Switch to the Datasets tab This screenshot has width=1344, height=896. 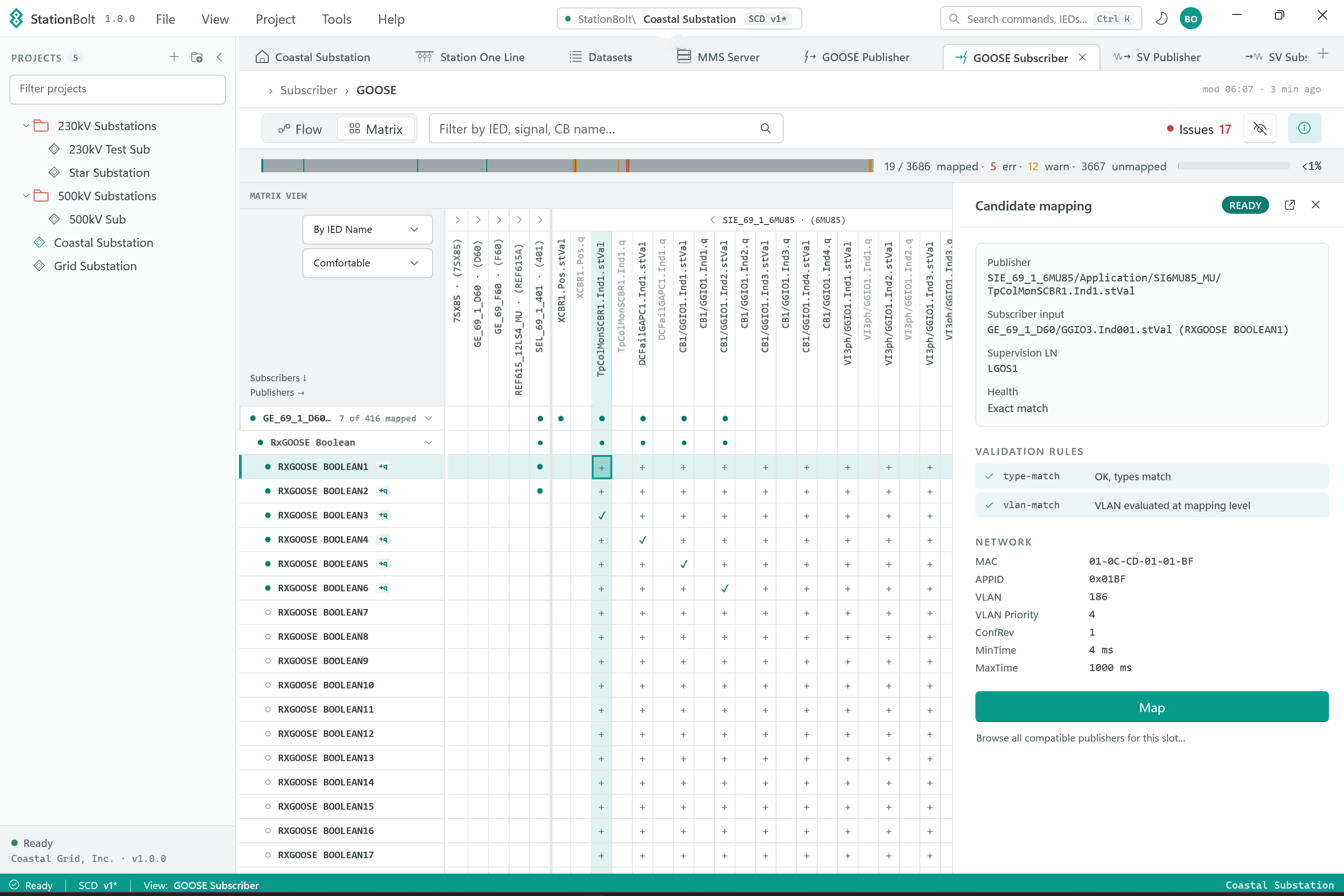[x=601, y=57]
